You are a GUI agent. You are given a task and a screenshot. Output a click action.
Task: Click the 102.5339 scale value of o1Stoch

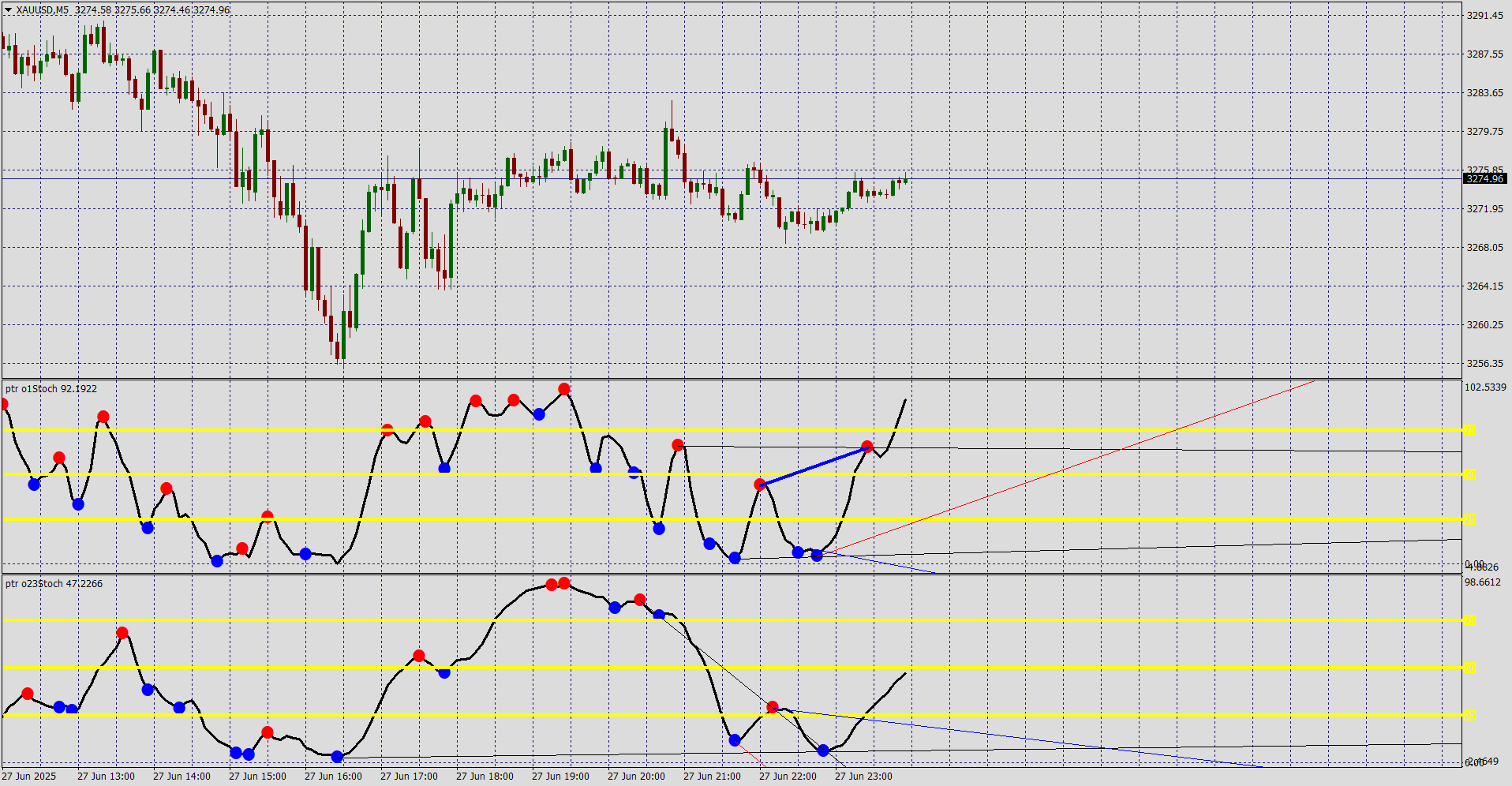point(1485,387)
